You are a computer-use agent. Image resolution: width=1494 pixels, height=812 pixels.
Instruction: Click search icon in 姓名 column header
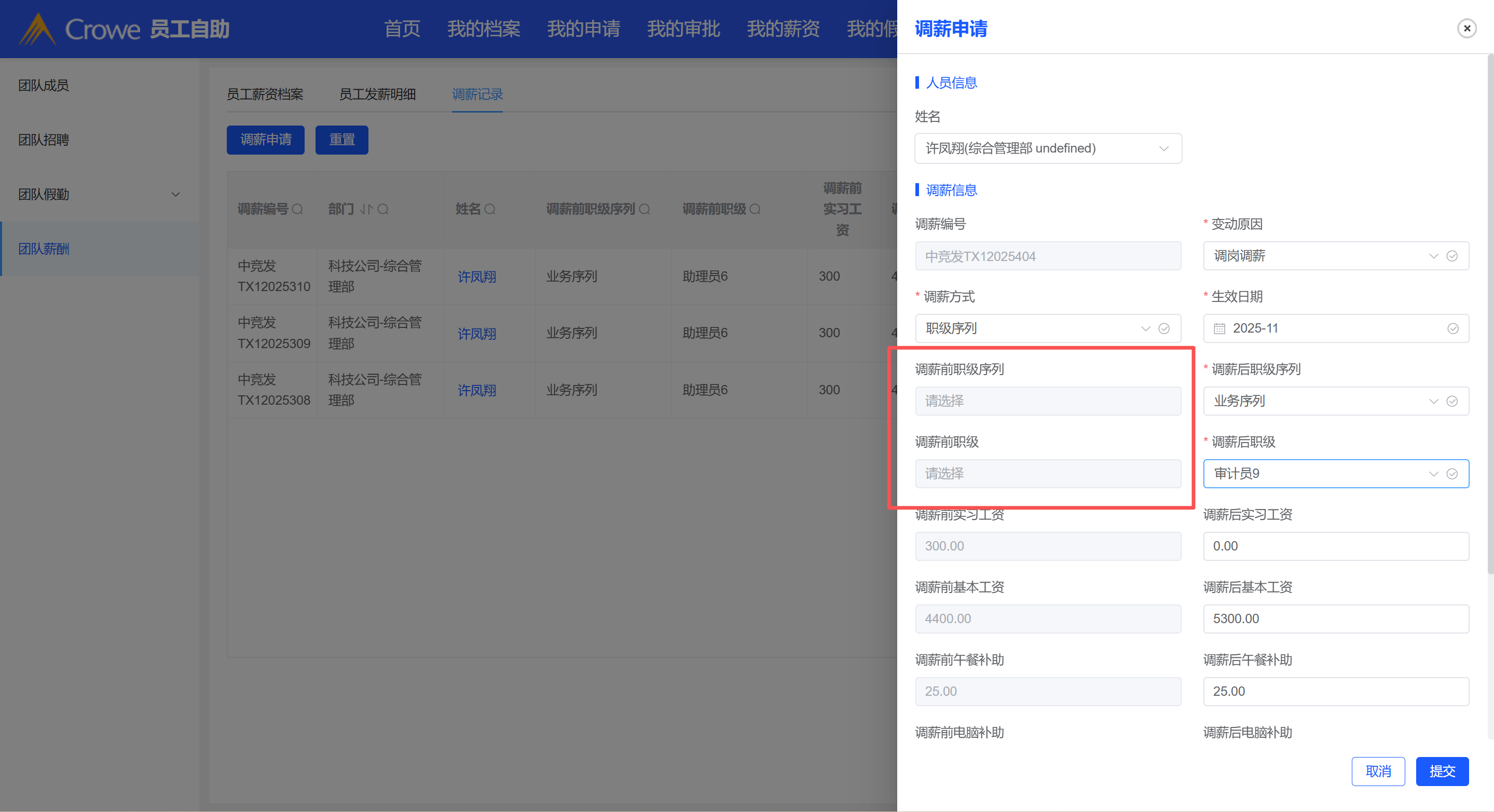click(490, 209)
